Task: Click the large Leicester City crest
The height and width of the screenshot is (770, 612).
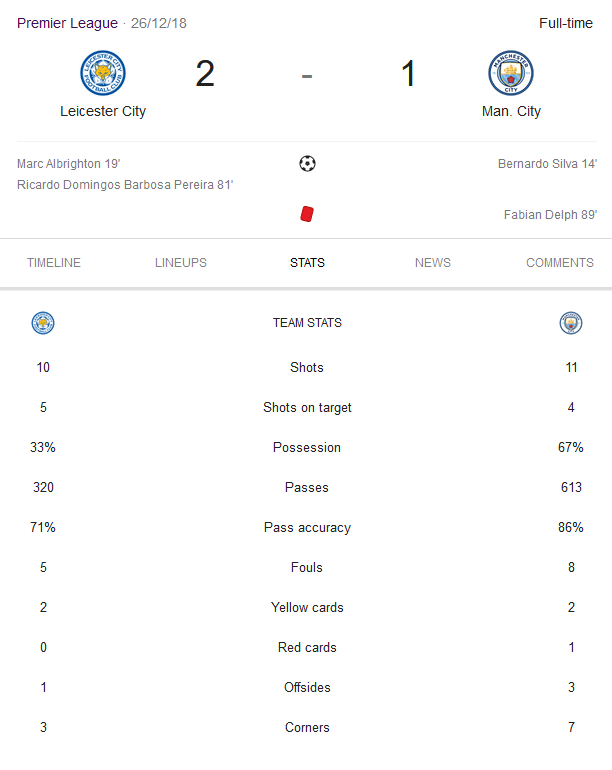Action: [x=103, y=73]
